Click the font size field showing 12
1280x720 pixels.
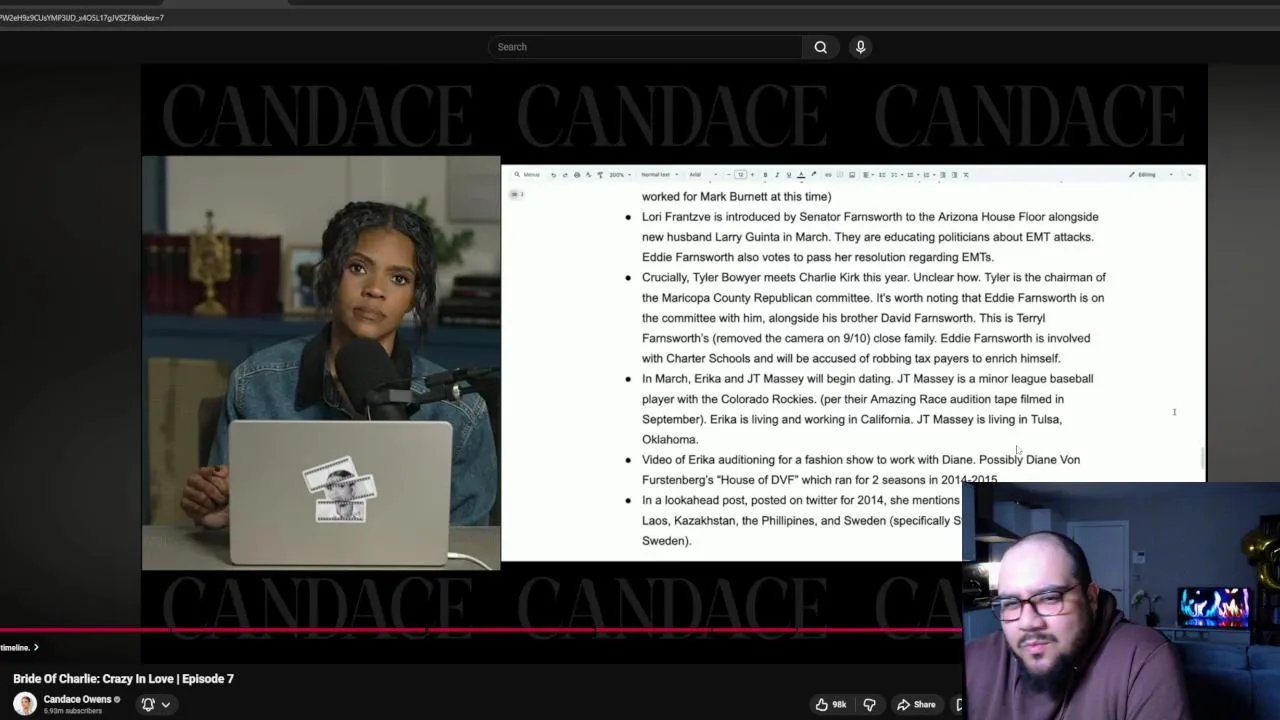point(740,175)
